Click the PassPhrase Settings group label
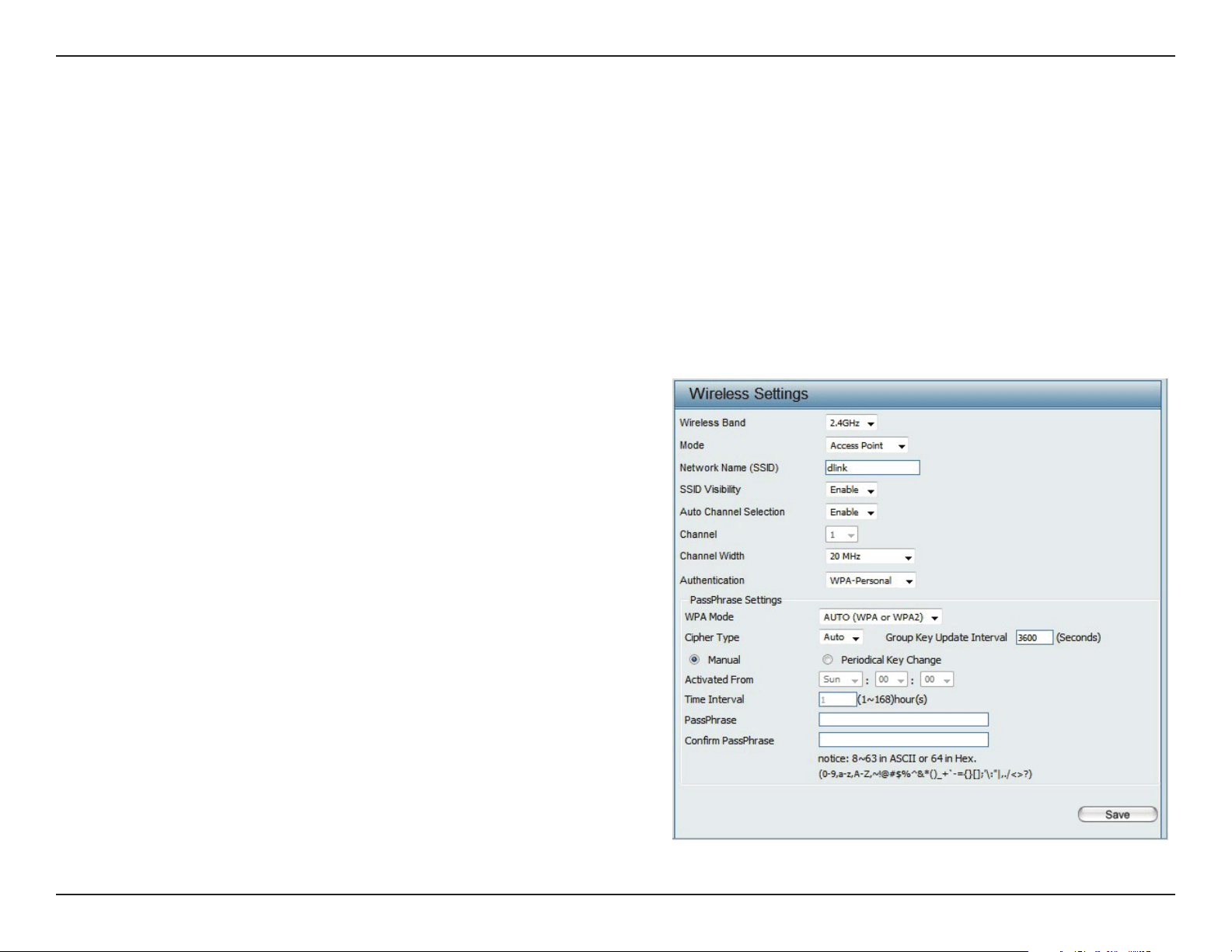Image resolution: width=1232 pixels, height=952 pixels. (736, 600)
